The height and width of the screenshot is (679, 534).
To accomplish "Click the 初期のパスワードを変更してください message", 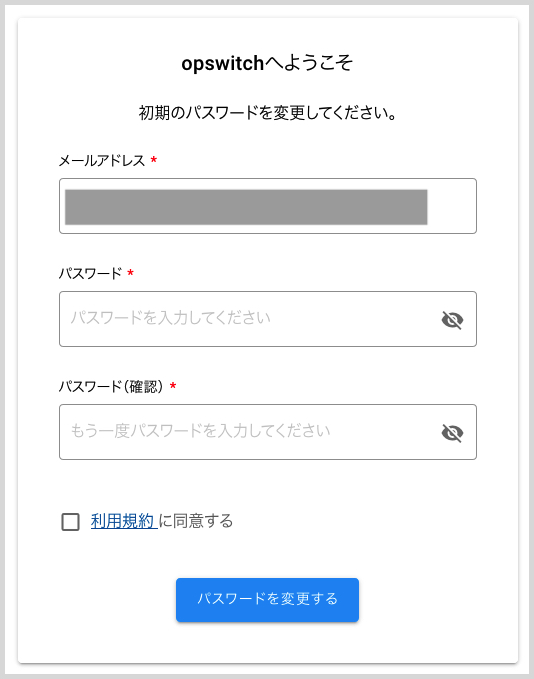I will tap(267, 113).
